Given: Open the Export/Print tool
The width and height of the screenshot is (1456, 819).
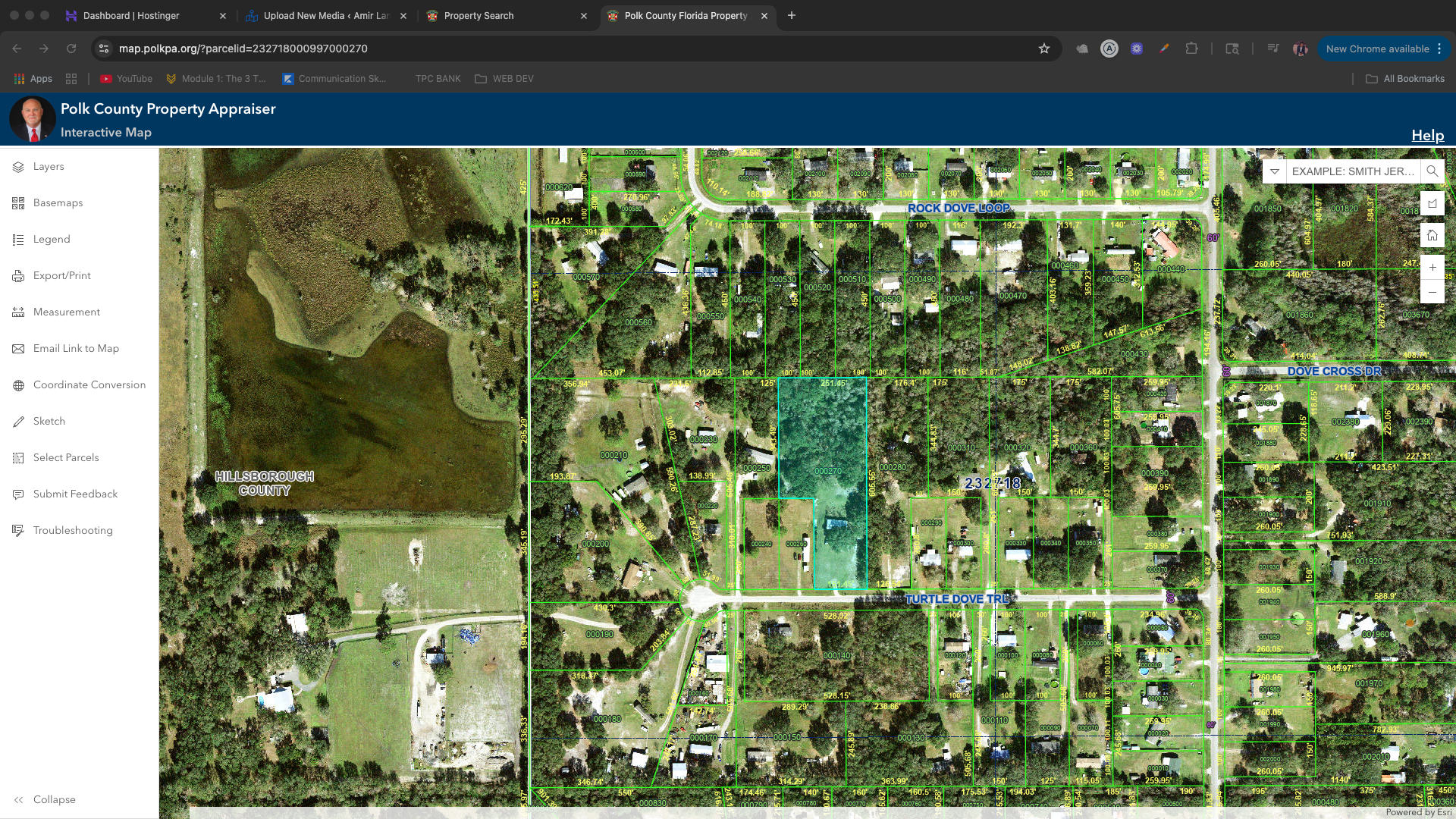Looking at the screenshot, I should (61, 276).
